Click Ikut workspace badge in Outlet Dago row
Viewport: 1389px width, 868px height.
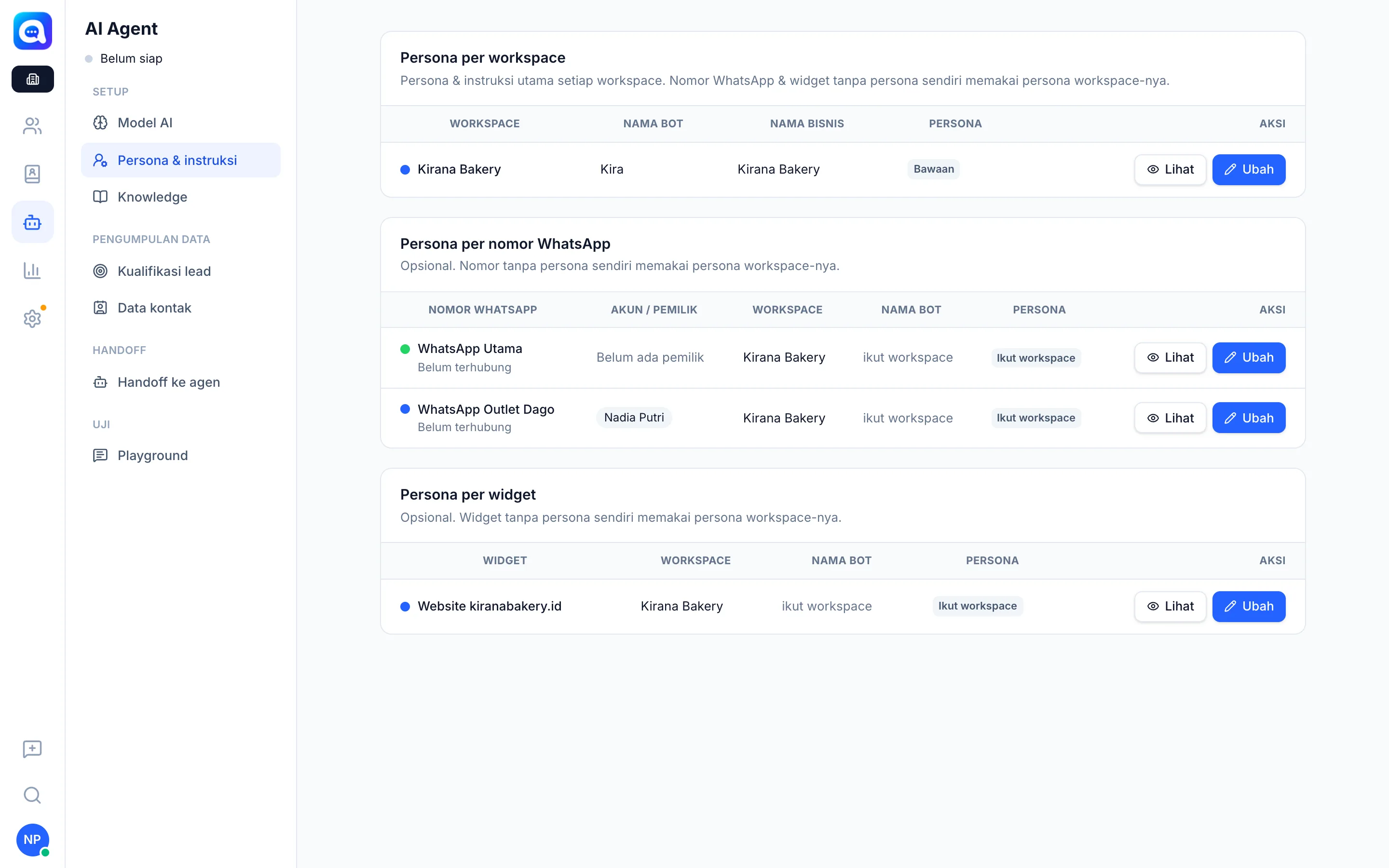[x=1035, y=418]
